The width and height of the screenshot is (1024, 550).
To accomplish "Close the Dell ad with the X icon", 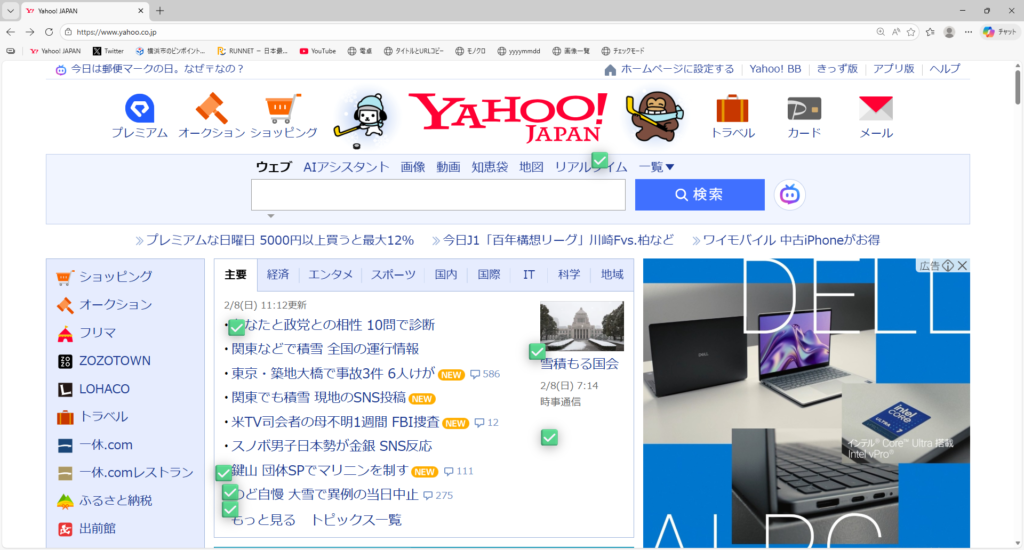I will pos(962,266).
